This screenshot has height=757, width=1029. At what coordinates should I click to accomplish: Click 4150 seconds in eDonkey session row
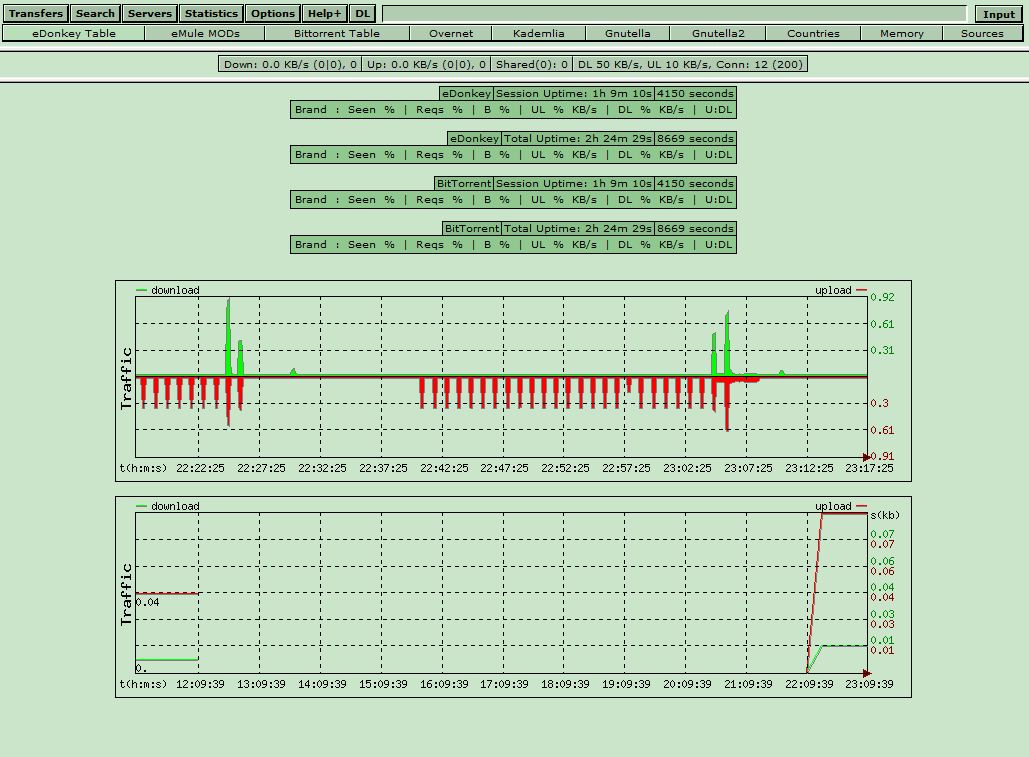coord(695,94)
